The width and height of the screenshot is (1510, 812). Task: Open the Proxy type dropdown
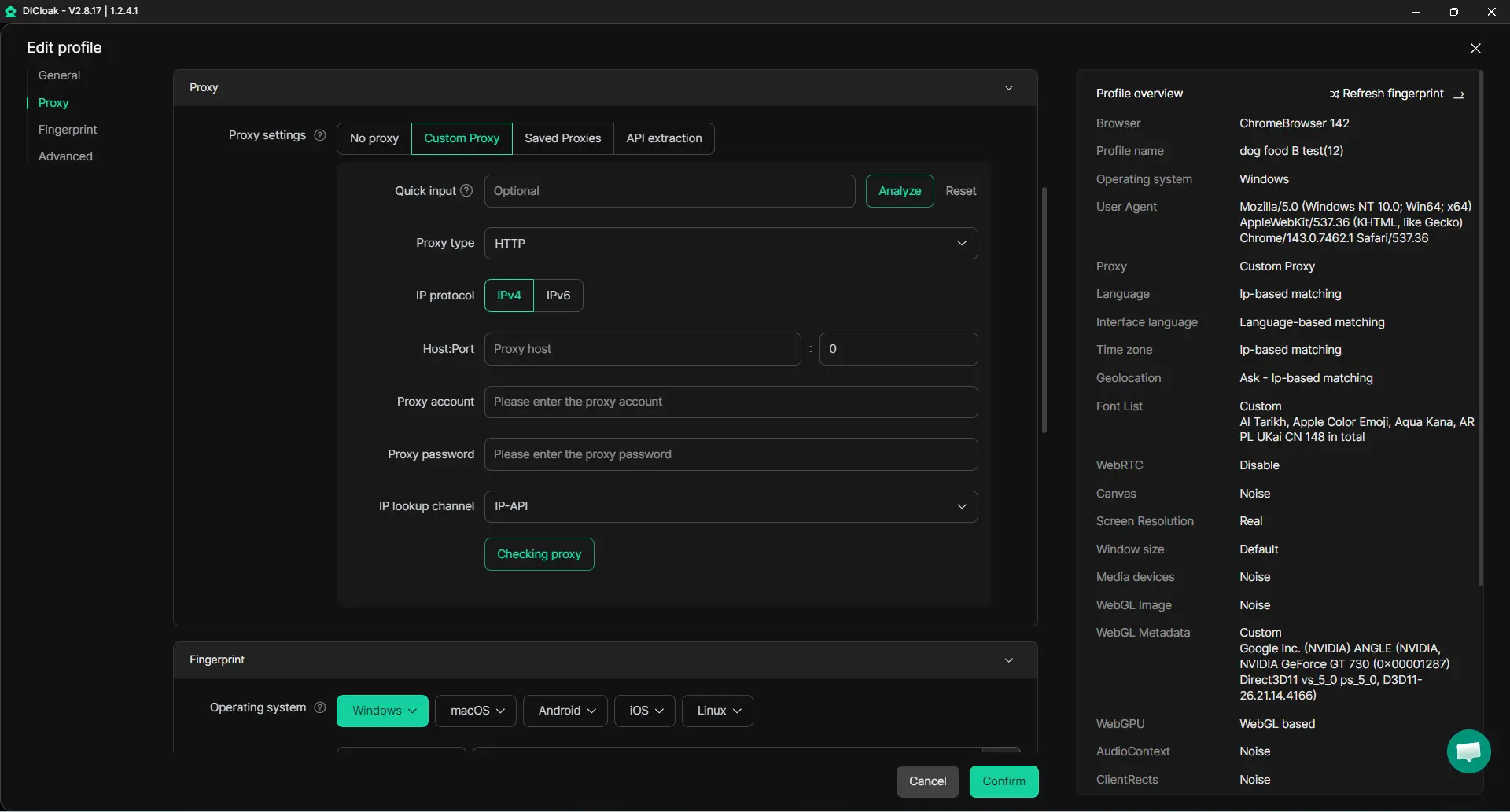[x=731, y=244]
